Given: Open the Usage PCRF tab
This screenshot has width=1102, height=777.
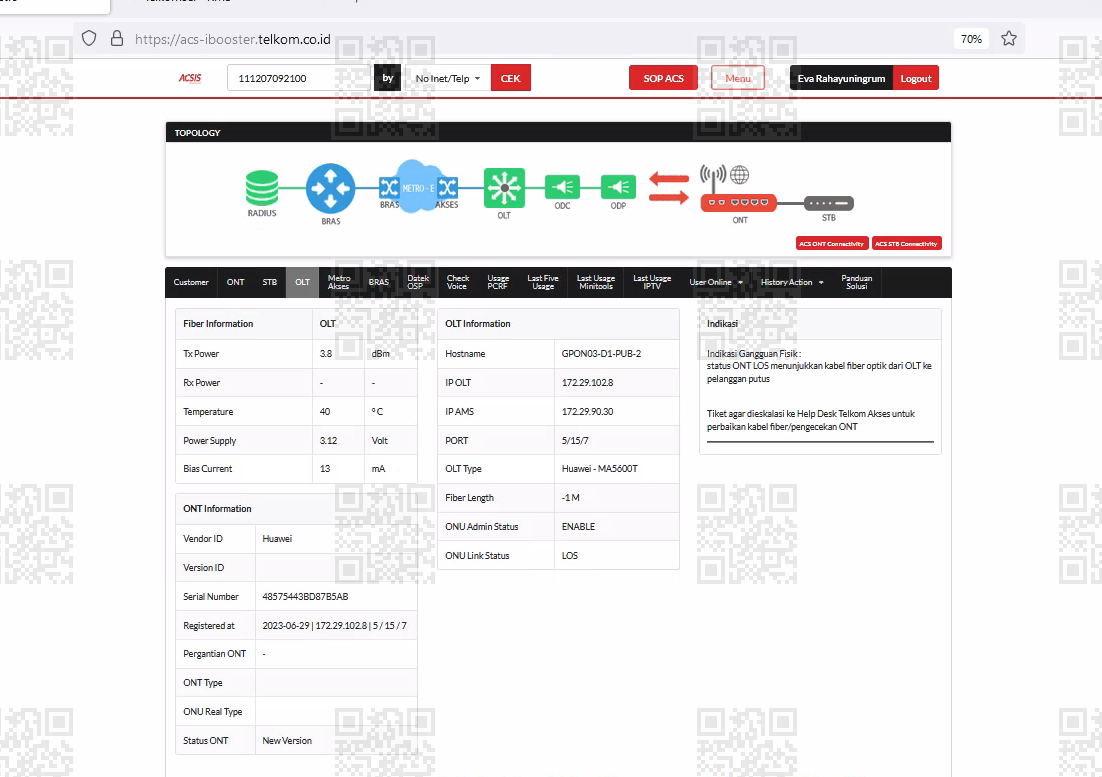Looking at the screenshot, I should click(498, 282).
